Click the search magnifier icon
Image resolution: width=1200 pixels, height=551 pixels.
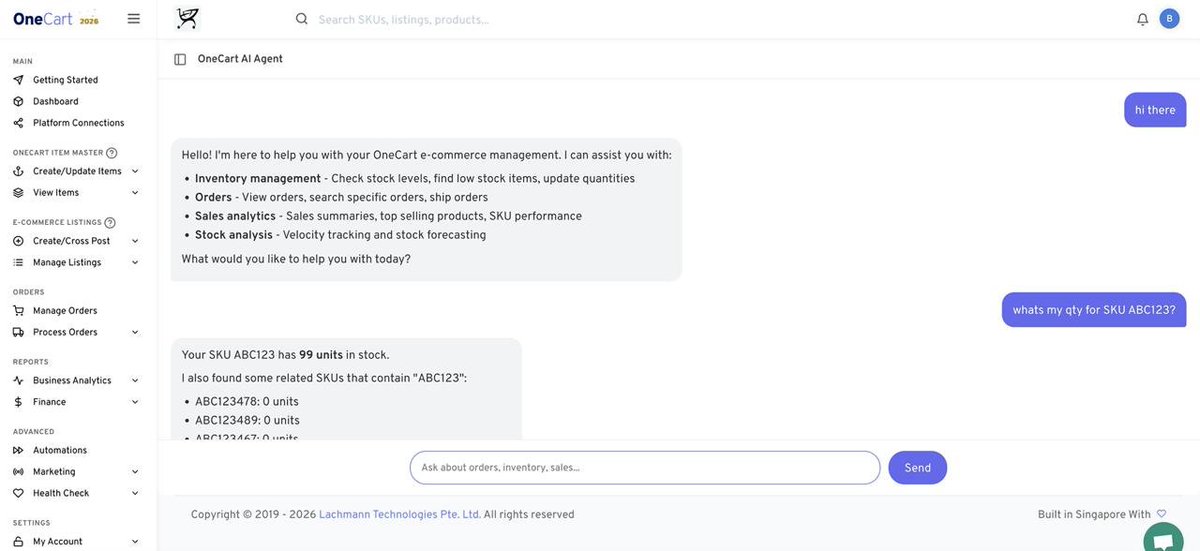pyautogui.click(x=302, y=19)
